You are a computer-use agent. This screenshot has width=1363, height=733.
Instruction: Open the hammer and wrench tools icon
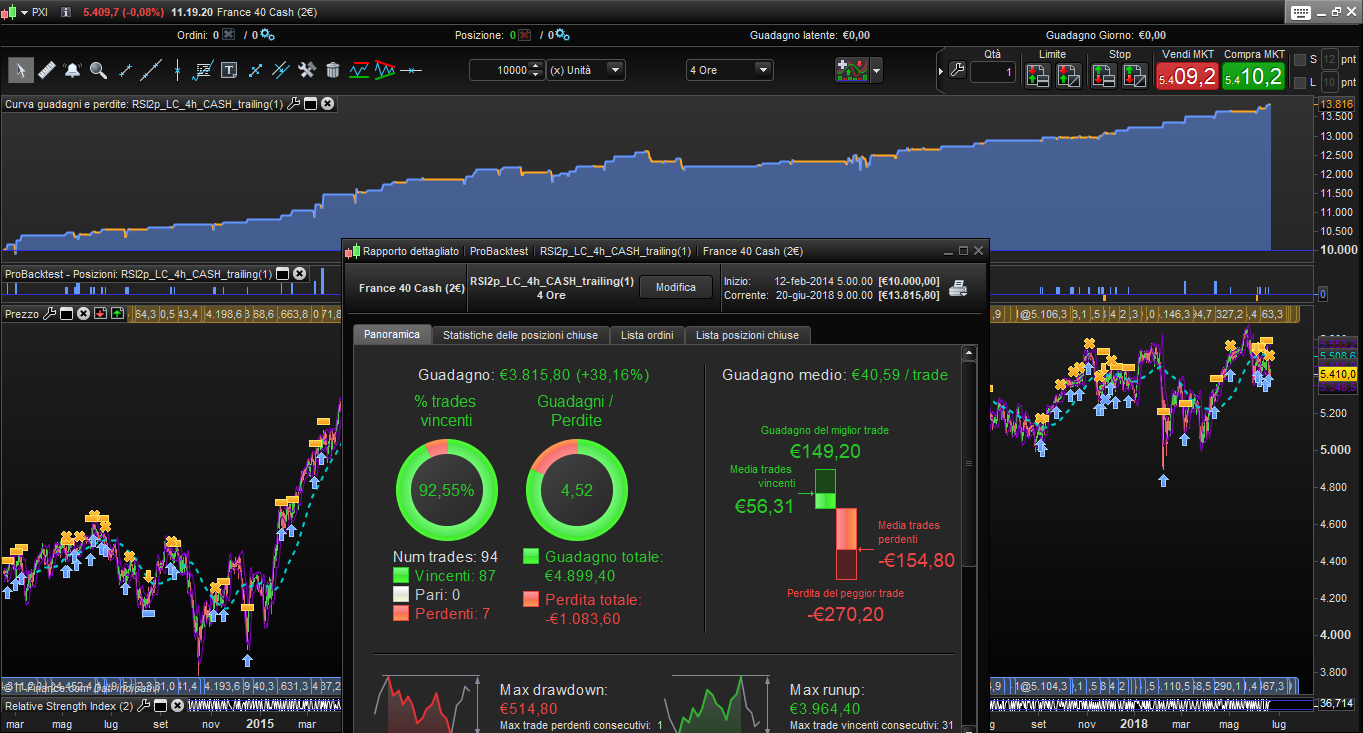click(307, 70)
